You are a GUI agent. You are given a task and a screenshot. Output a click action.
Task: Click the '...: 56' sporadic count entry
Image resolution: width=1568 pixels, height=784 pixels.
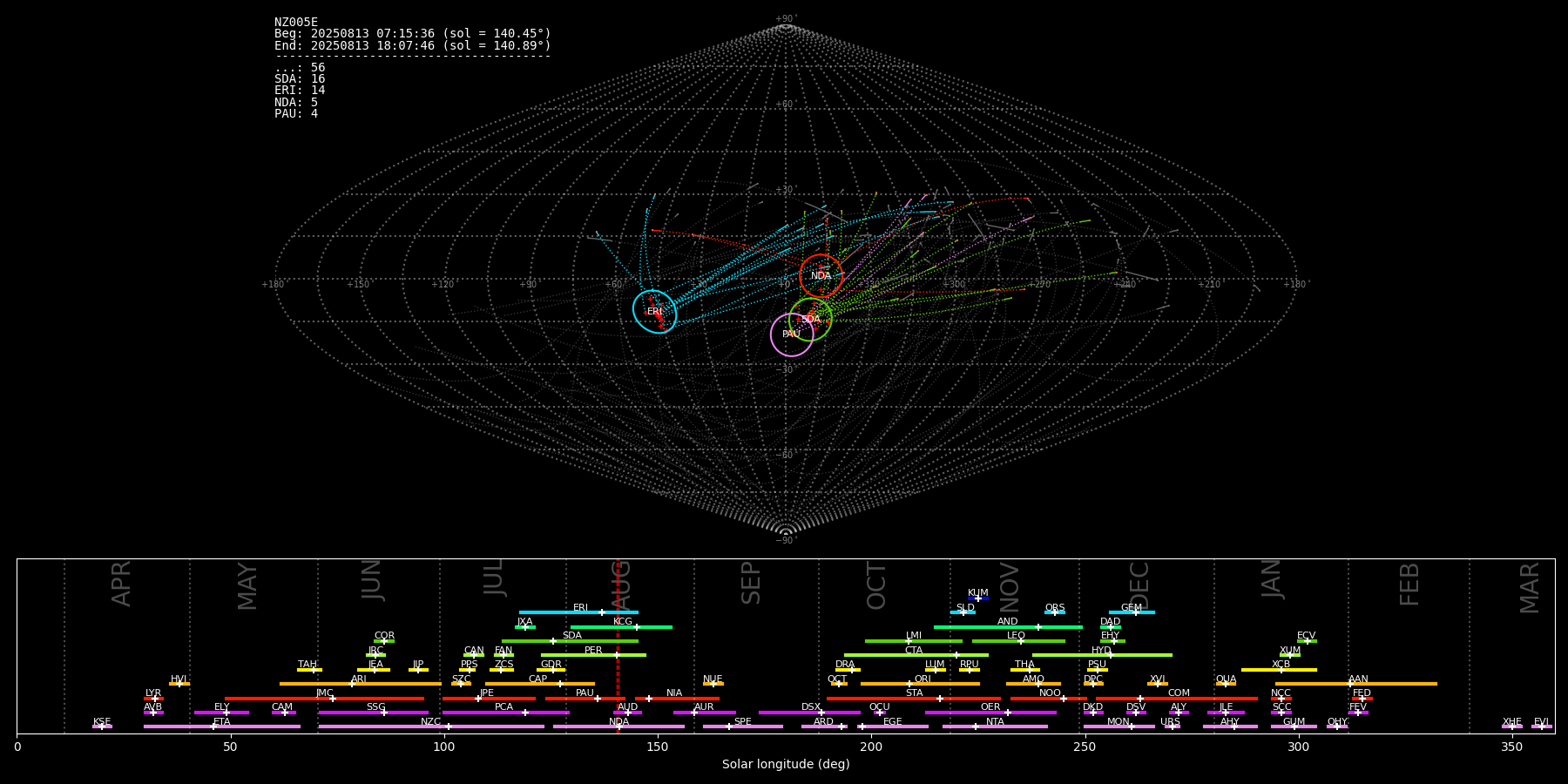tap(300, 68)
